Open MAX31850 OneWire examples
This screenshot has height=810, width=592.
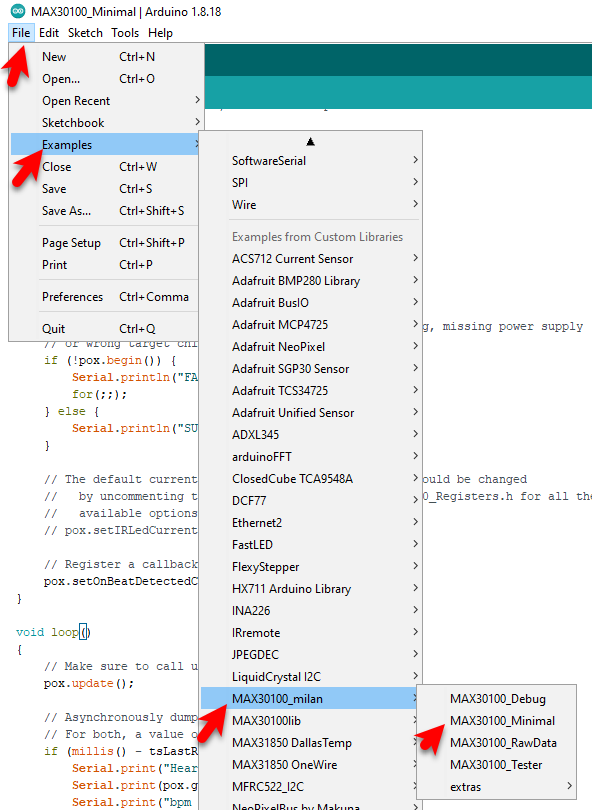310,765
